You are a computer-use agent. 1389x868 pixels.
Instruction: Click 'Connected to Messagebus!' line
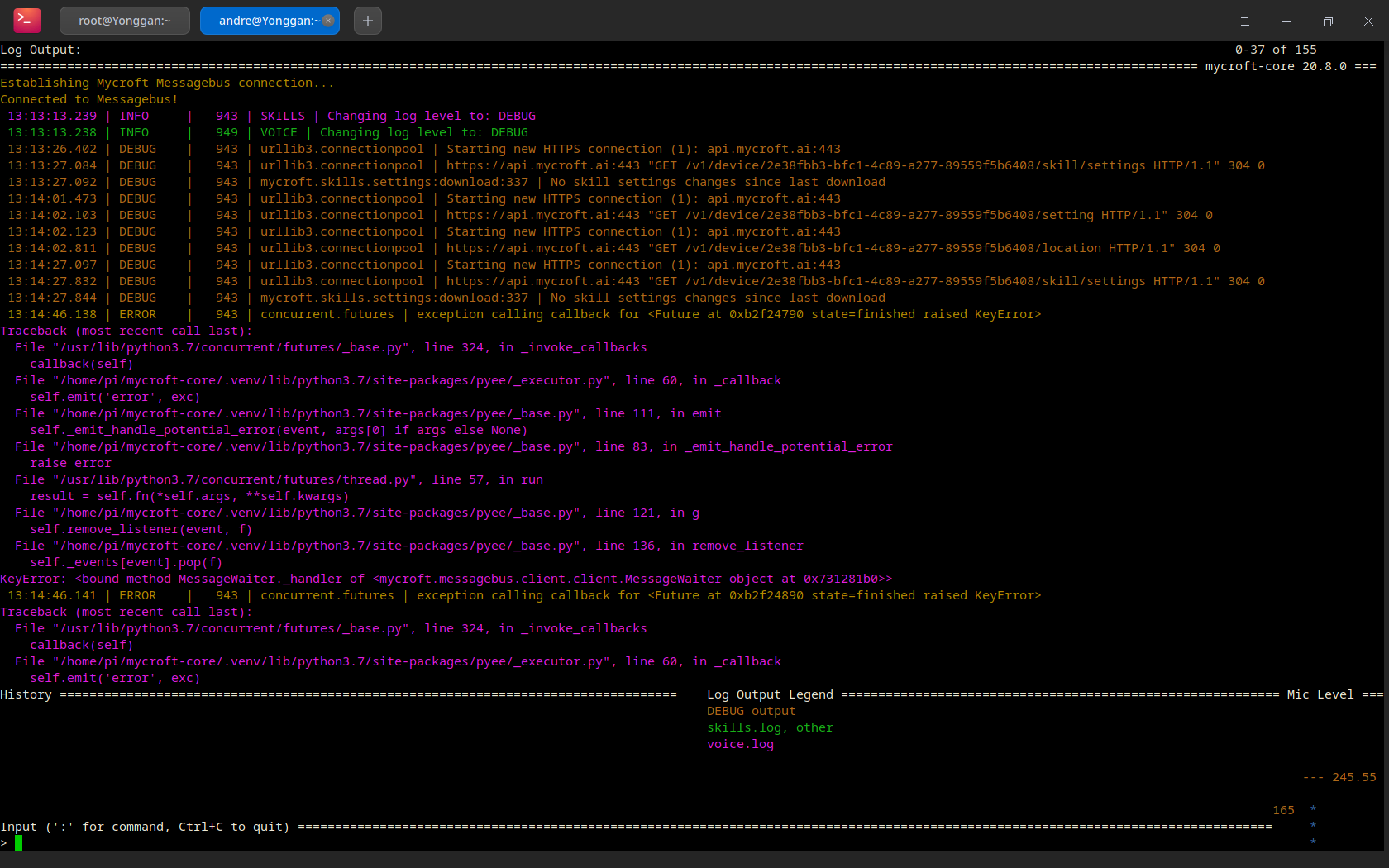coord(89,99)
